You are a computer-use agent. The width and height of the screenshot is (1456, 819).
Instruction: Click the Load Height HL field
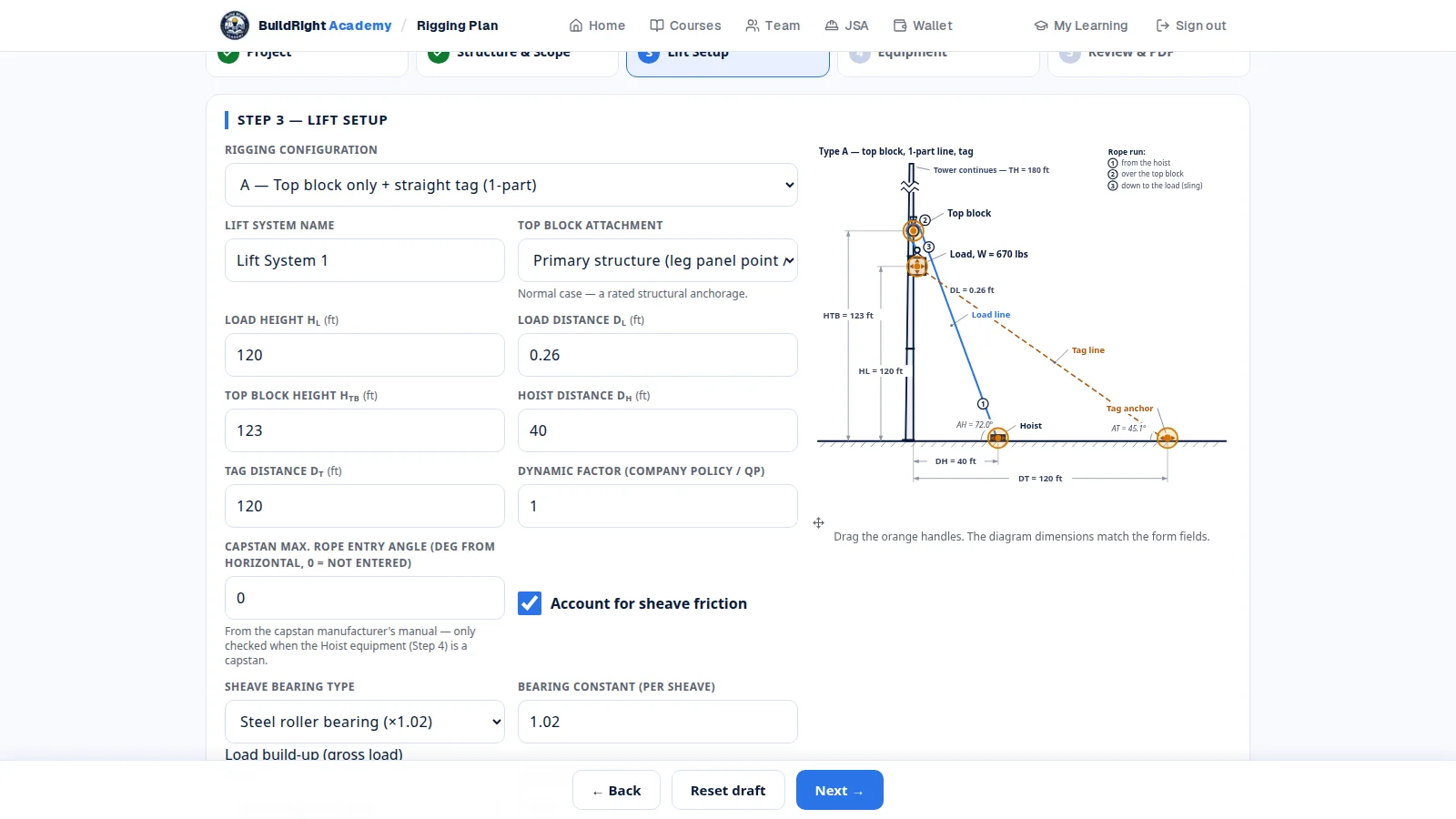click(365, 355)
